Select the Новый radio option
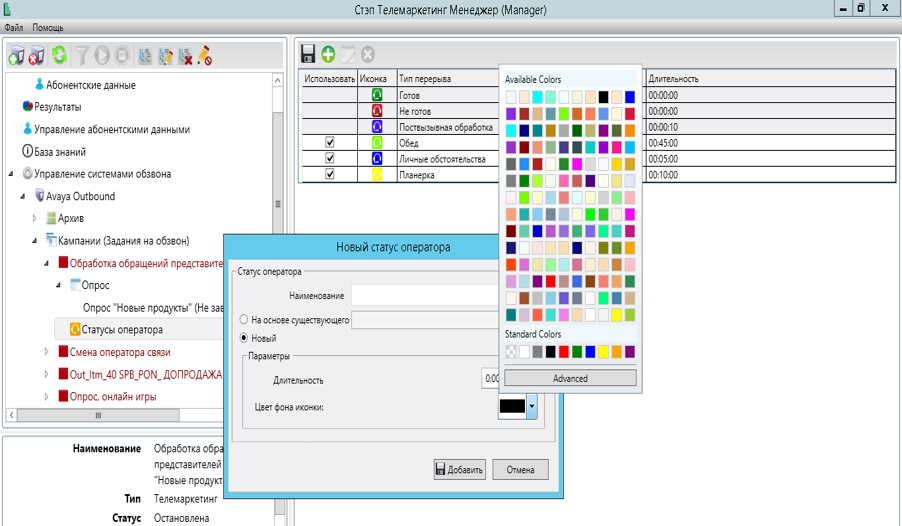Screen dimensions: 902x526 point(244,338)
